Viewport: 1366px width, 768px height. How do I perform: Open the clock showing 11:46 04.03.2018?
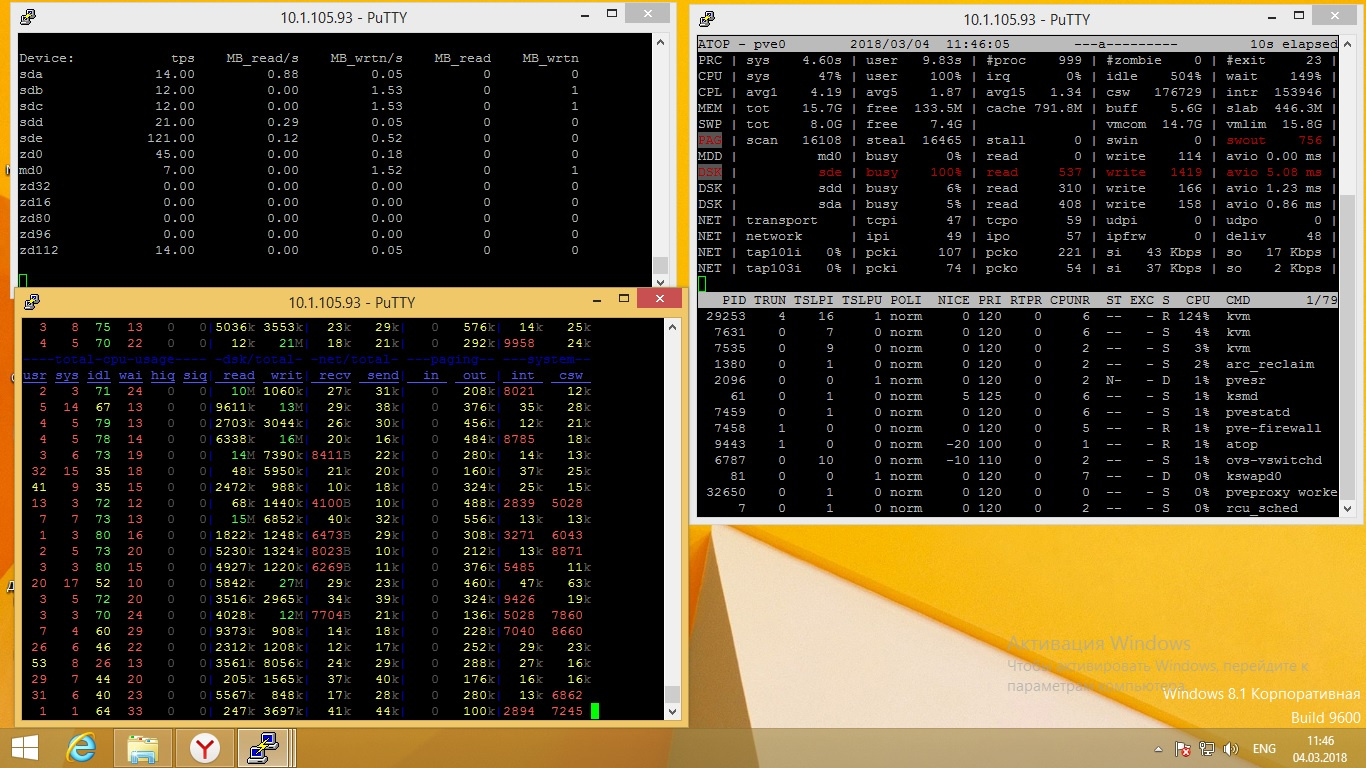(1320, 748)
